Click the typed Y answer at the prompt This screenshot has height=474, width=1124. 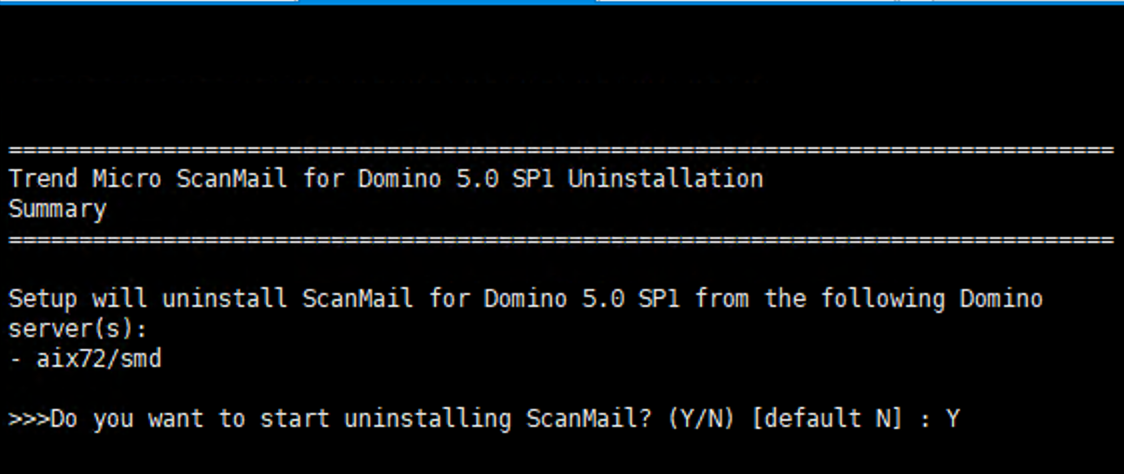952,419
